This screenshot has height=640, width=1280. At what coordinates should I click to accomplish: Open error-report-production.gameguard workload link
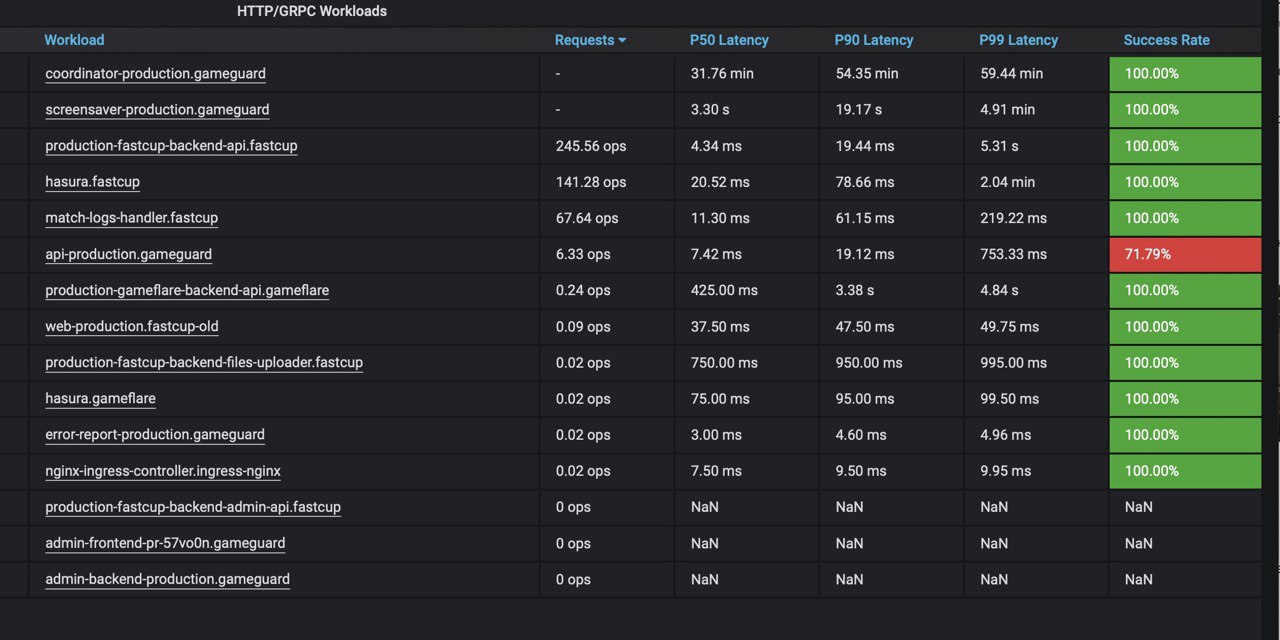[155, 434]
